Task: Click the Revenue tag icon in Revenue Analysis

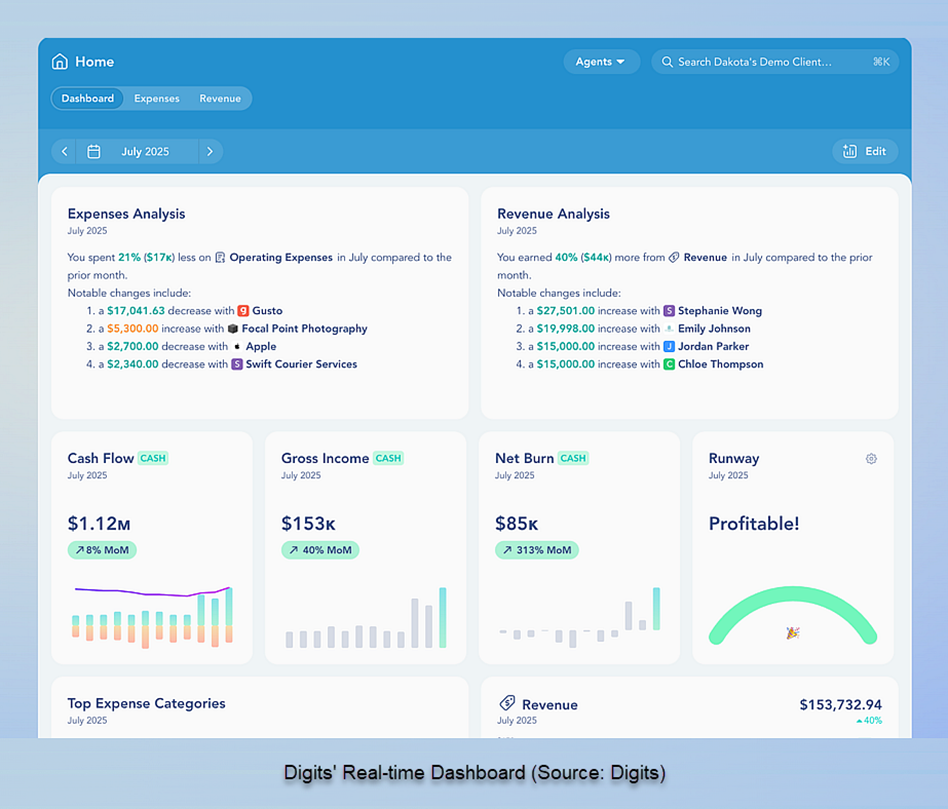Action: (x=674, y=258)
